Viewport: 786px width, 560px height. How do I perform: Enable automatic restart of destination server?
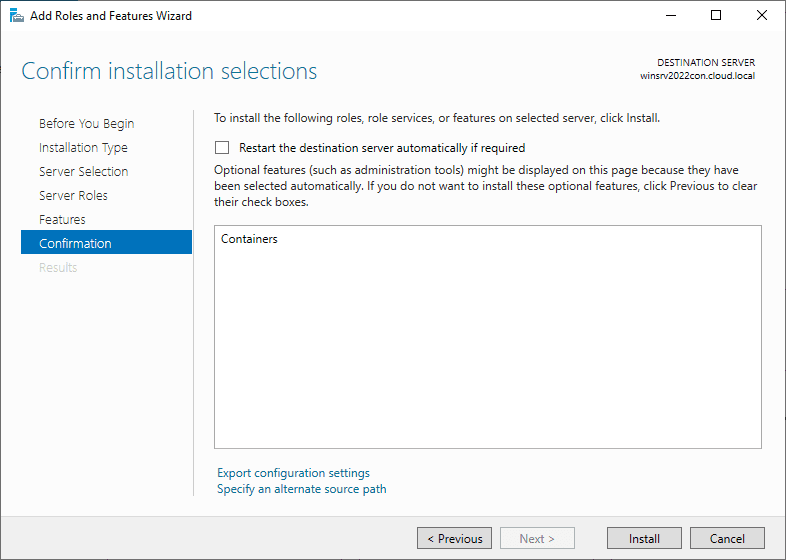pyautogui.click(x=222, y=148)
